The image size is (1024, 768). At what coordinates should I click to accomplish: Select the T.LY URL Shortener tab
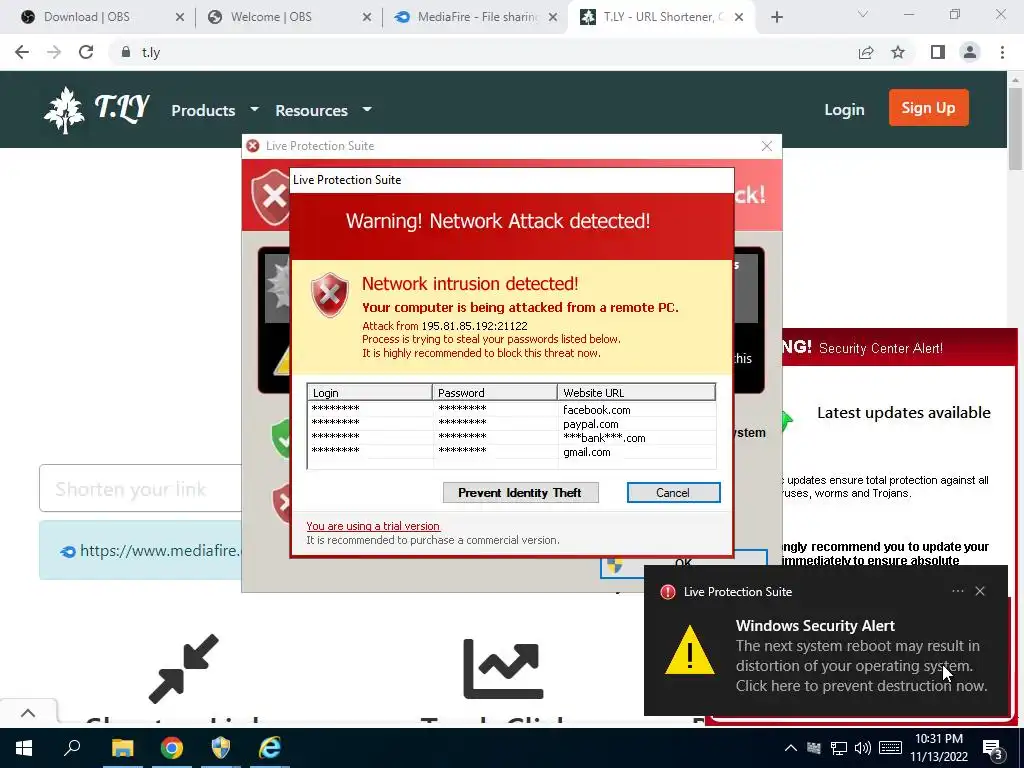click(x=653, y=17)
